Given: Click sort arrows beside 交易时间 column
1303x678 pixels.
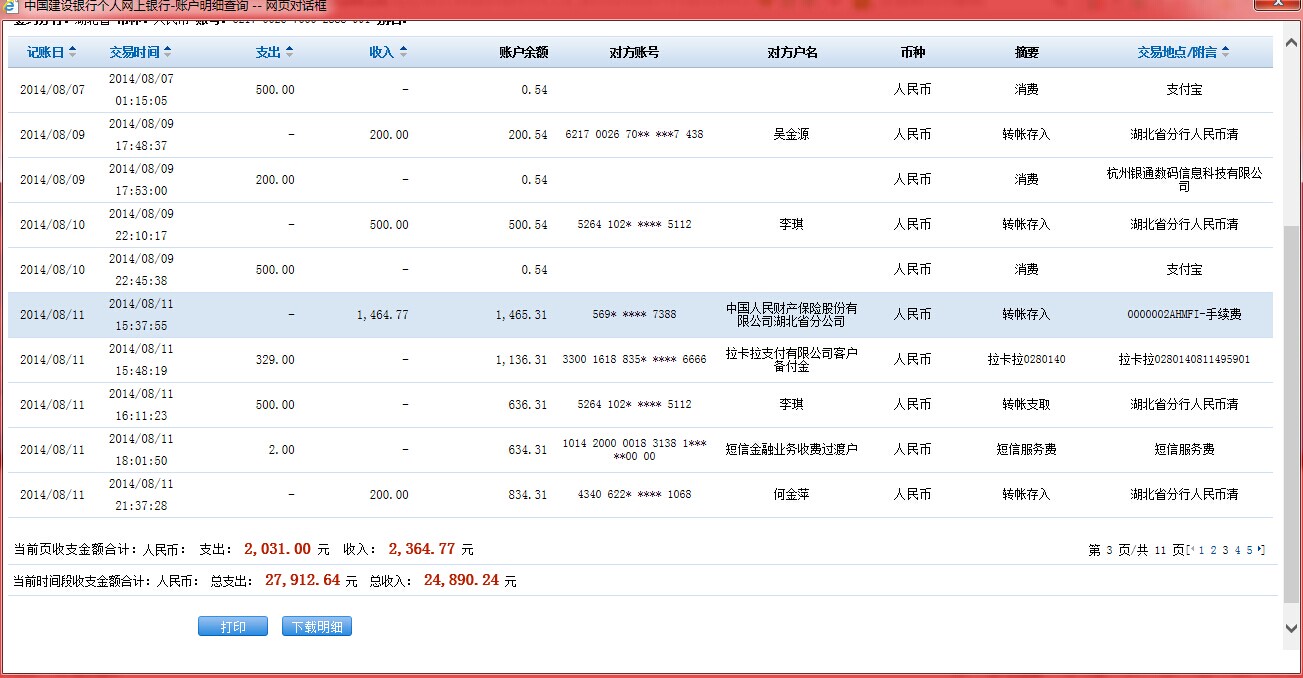Looking at the screenshot, I should click(167, 52).
